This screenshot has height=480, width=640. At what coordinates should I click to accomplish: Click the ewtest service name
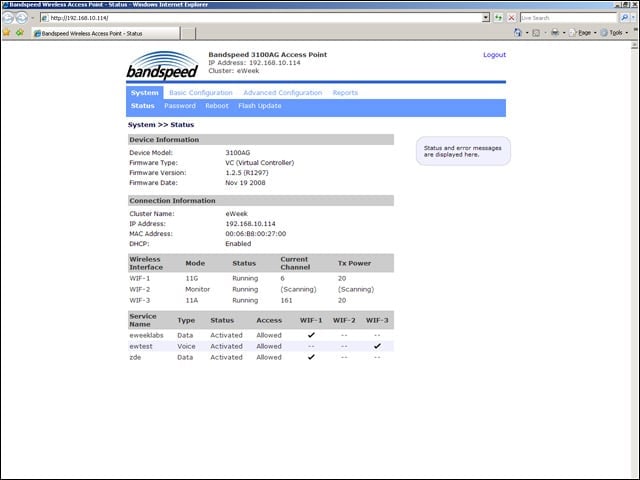coord(141,346)
